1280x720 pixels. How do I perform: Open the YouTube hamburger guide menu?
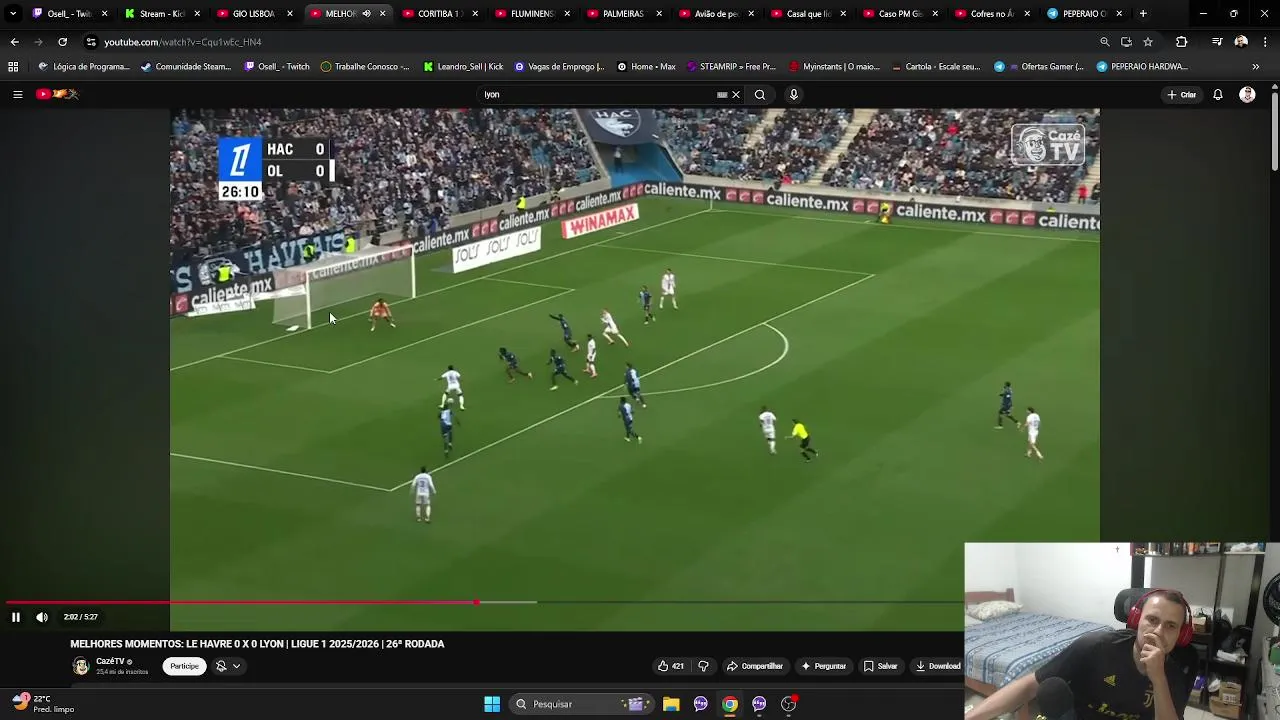pos(17,94)
